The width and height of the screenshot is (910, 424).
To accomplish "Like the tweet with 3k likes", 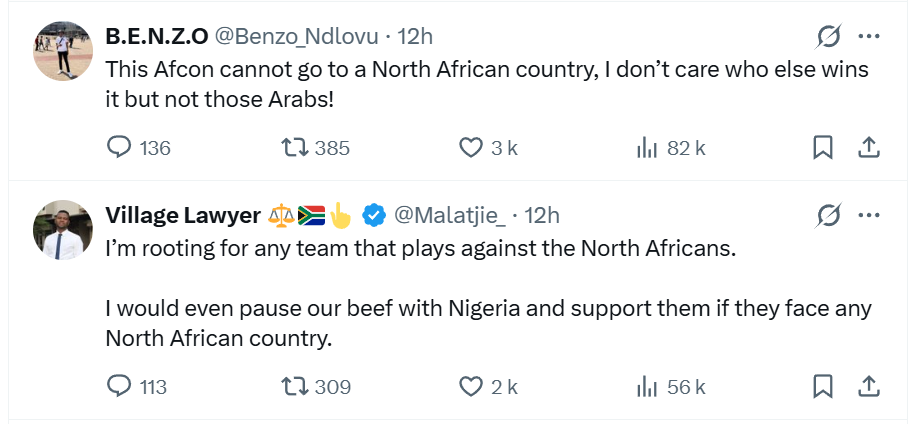I will point(471,148).
